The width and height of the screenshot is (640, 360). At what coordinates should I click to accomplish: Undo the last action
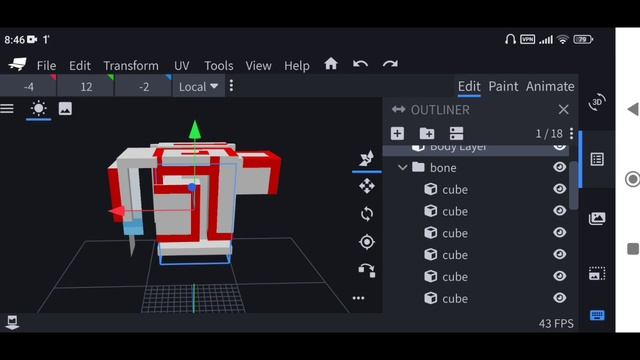pos(360,64)
